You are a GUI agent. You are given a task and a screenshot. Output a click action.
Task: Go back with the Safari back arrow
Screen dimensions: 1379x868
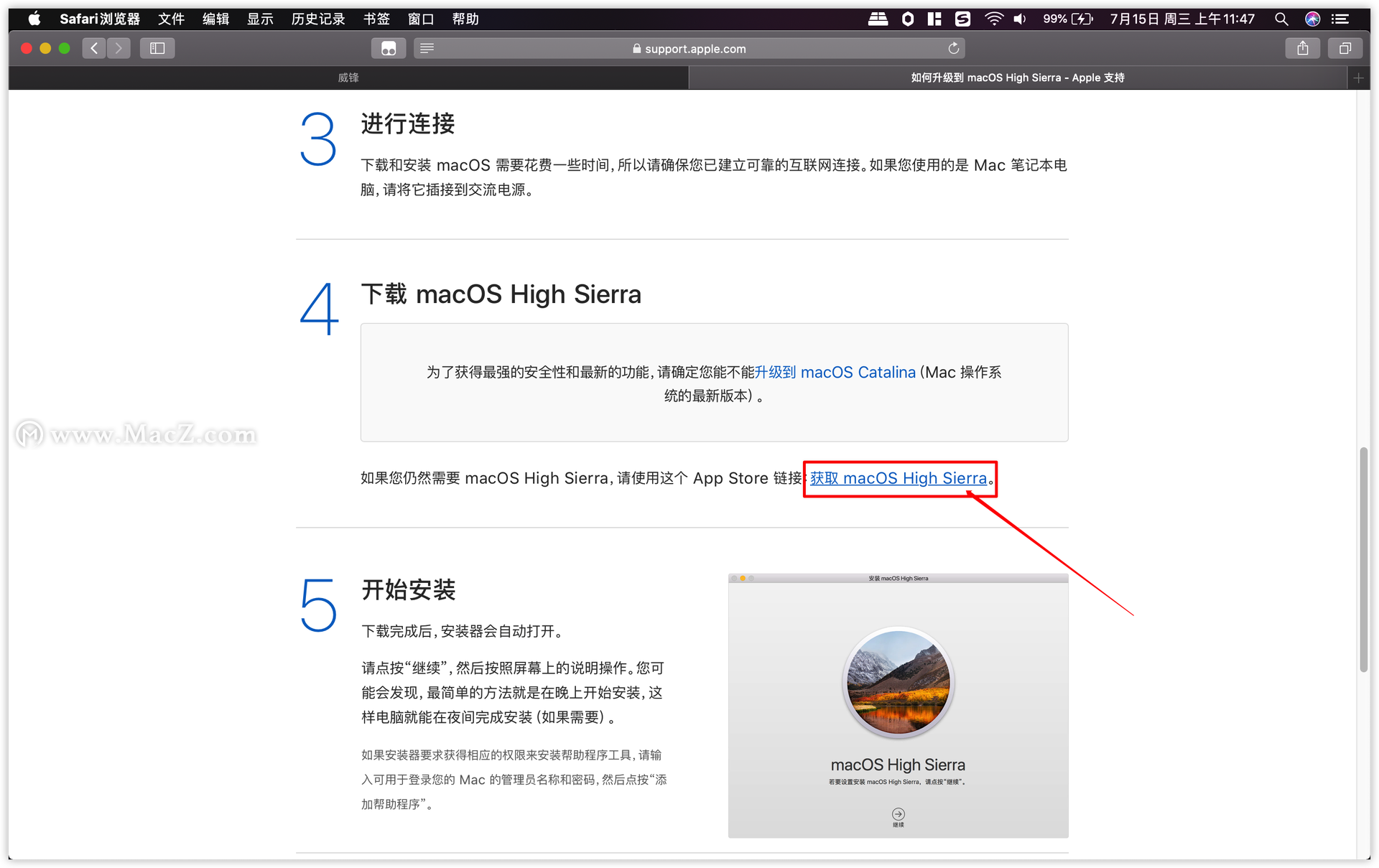[x=94, y=48]
